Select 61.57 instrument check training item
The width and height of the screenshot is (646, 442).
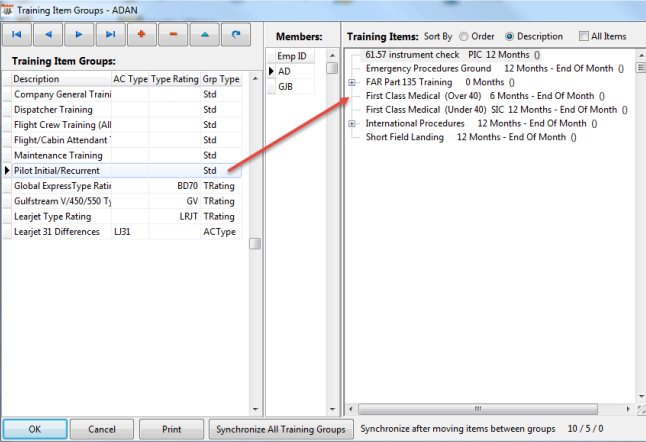(x=452, y=55)
